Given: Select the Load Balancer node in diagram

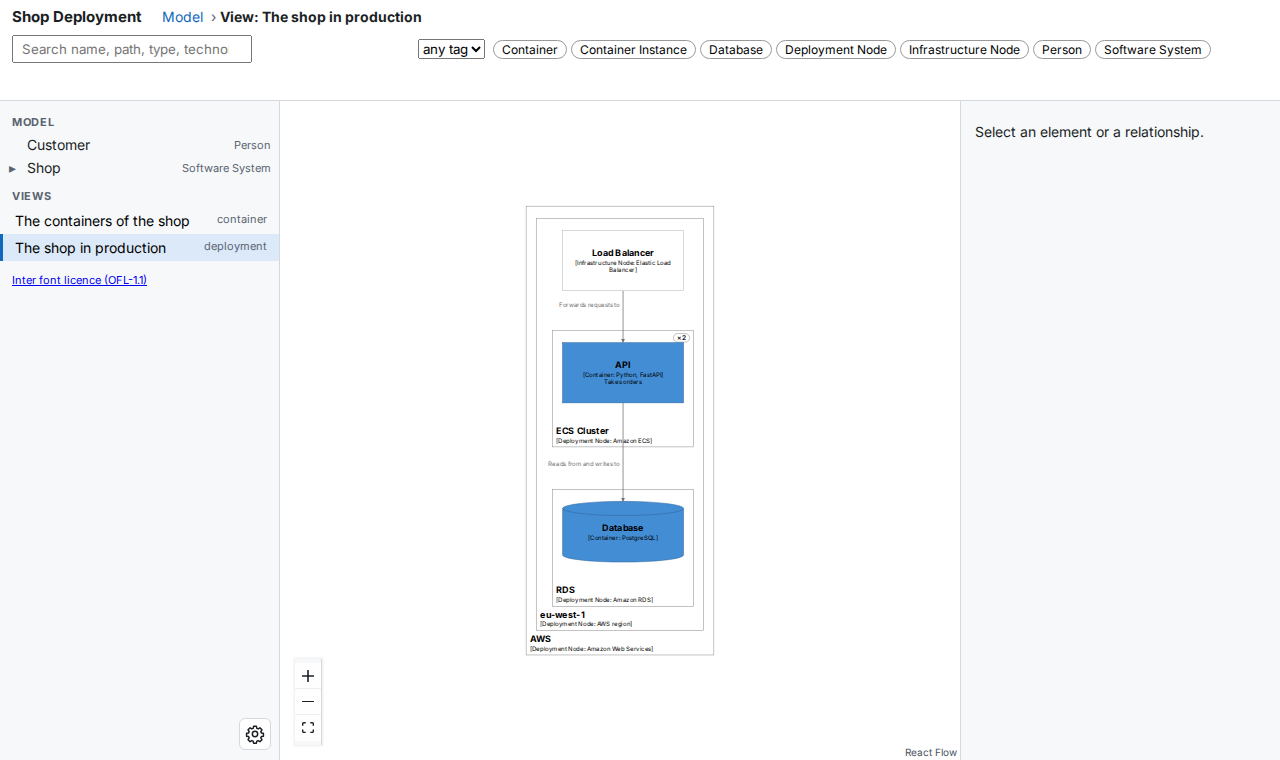Looking at the screenshot, I should (x=623, y=260).
